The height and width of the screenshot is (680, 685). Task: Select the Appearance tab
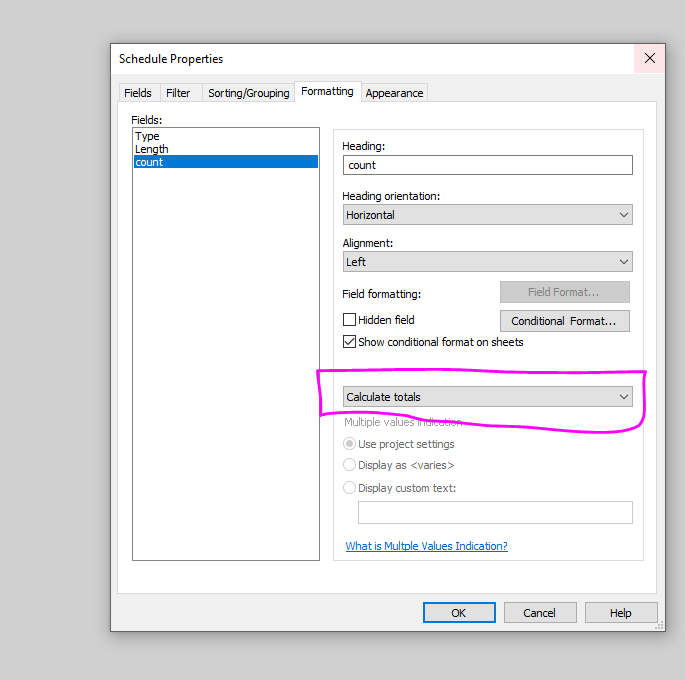click(394, 93)
